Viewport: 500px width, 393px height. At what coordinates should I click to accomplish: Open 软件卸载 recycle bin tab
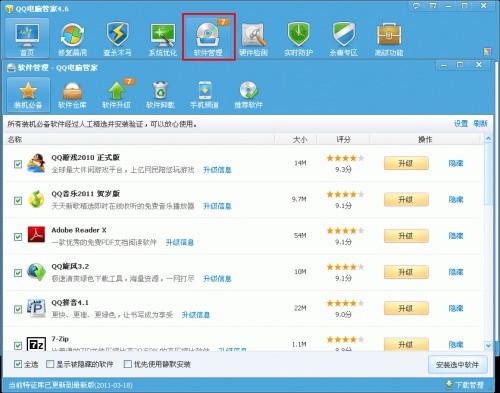(x=160, y=95)
